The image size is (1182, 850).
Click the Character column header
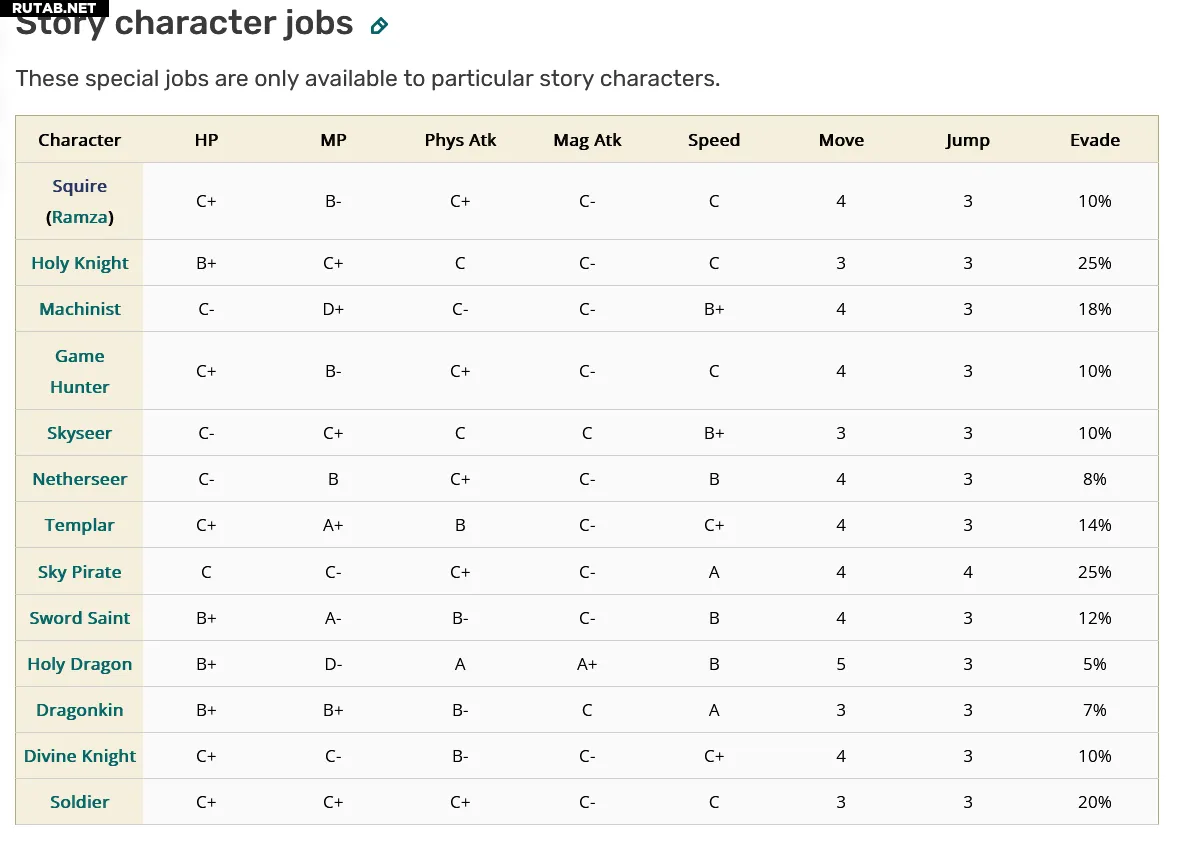(x=80, y=140)
